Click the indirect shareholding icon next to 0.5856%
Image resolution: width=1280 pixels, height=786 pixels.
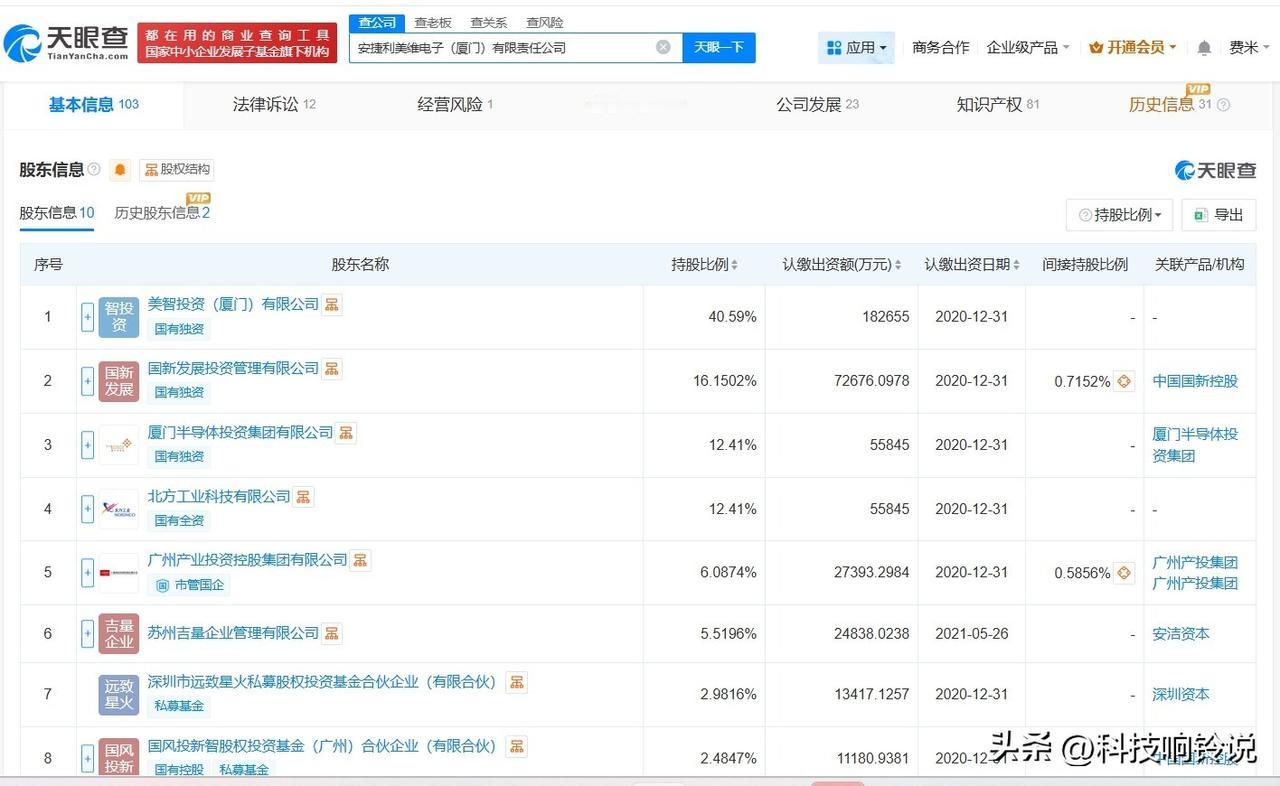(x=1124, y=573)
